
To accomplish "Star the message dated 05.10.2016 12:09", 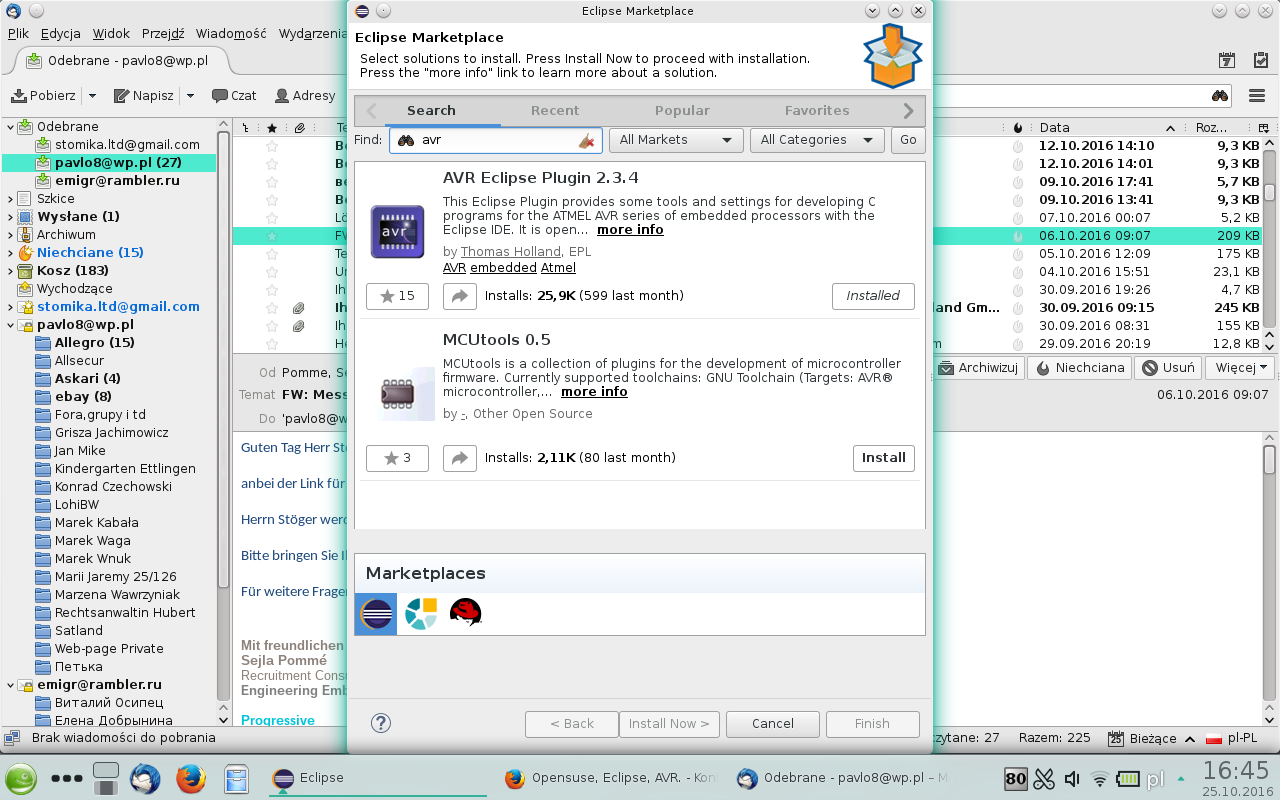I will tap(272, 254).
